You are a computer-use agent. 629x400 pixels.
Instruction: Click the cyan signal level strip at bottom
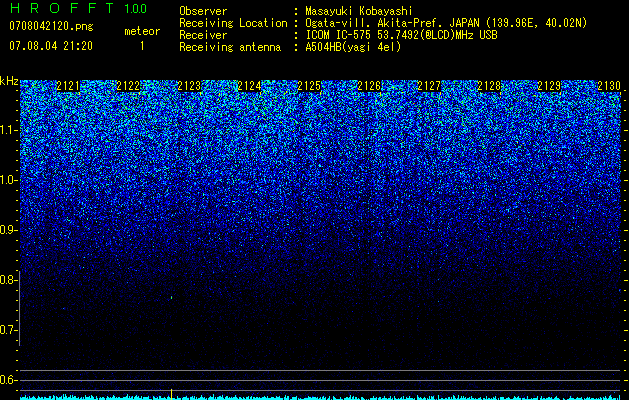pos(320,398)
